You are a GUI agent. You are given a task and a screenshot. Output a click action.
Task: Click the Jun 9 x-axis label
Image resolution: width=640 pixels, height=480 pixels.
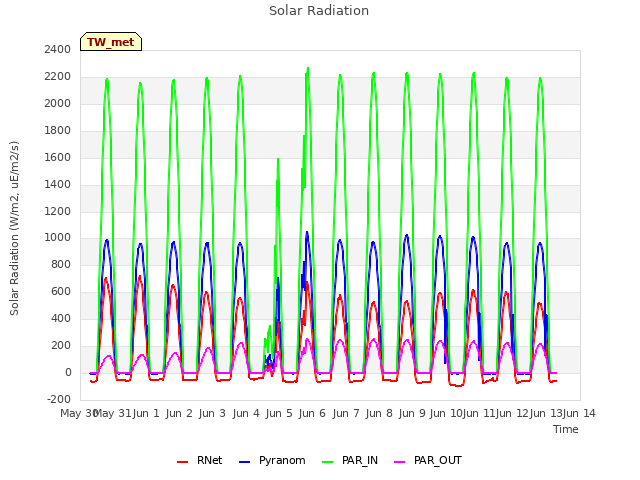click(412, 413)
